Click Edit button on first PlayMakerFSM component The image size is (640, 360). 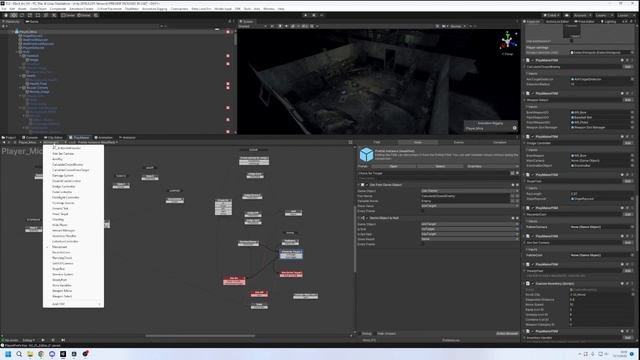pyautogui.click(x=628, y=67)
